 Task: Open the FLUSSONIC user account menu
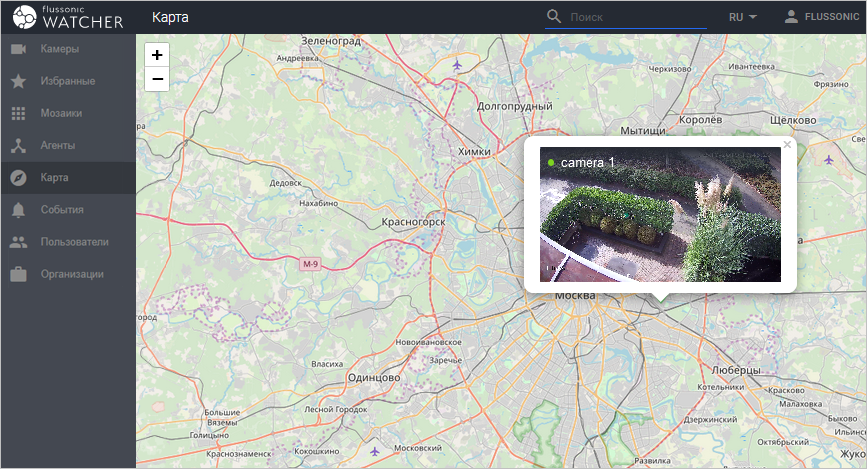coord(821,17)
